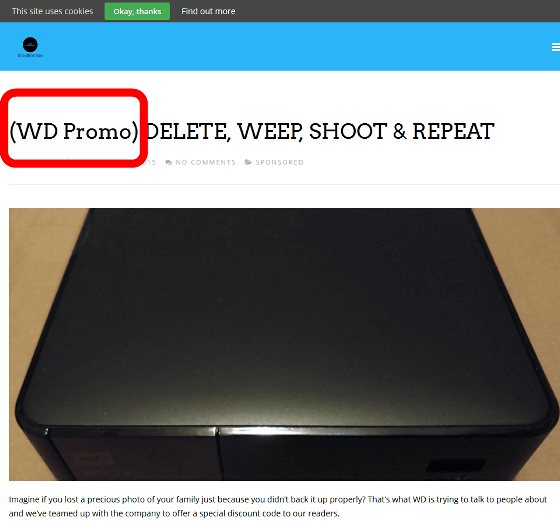
Task: Click the WD logo on the drive
Action: (x=94, y=460)
